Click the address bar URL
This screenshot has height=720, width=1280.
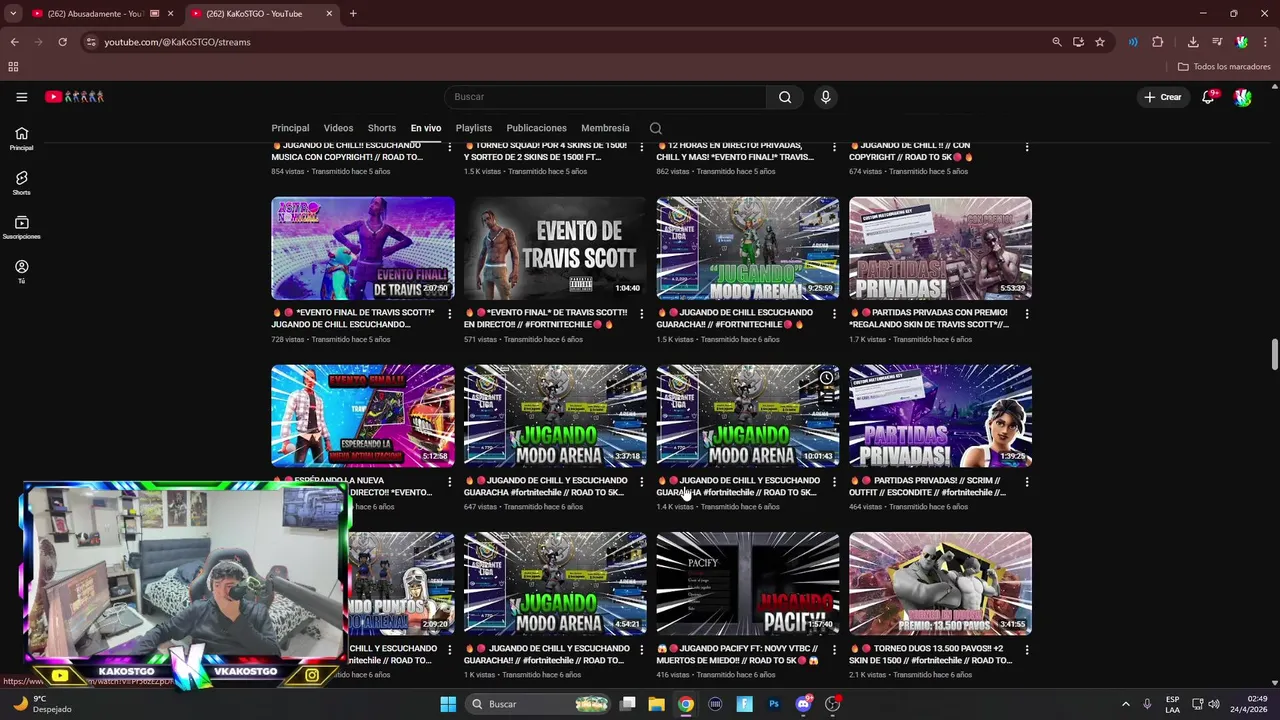pyautogui.click(x=177, y=42)
